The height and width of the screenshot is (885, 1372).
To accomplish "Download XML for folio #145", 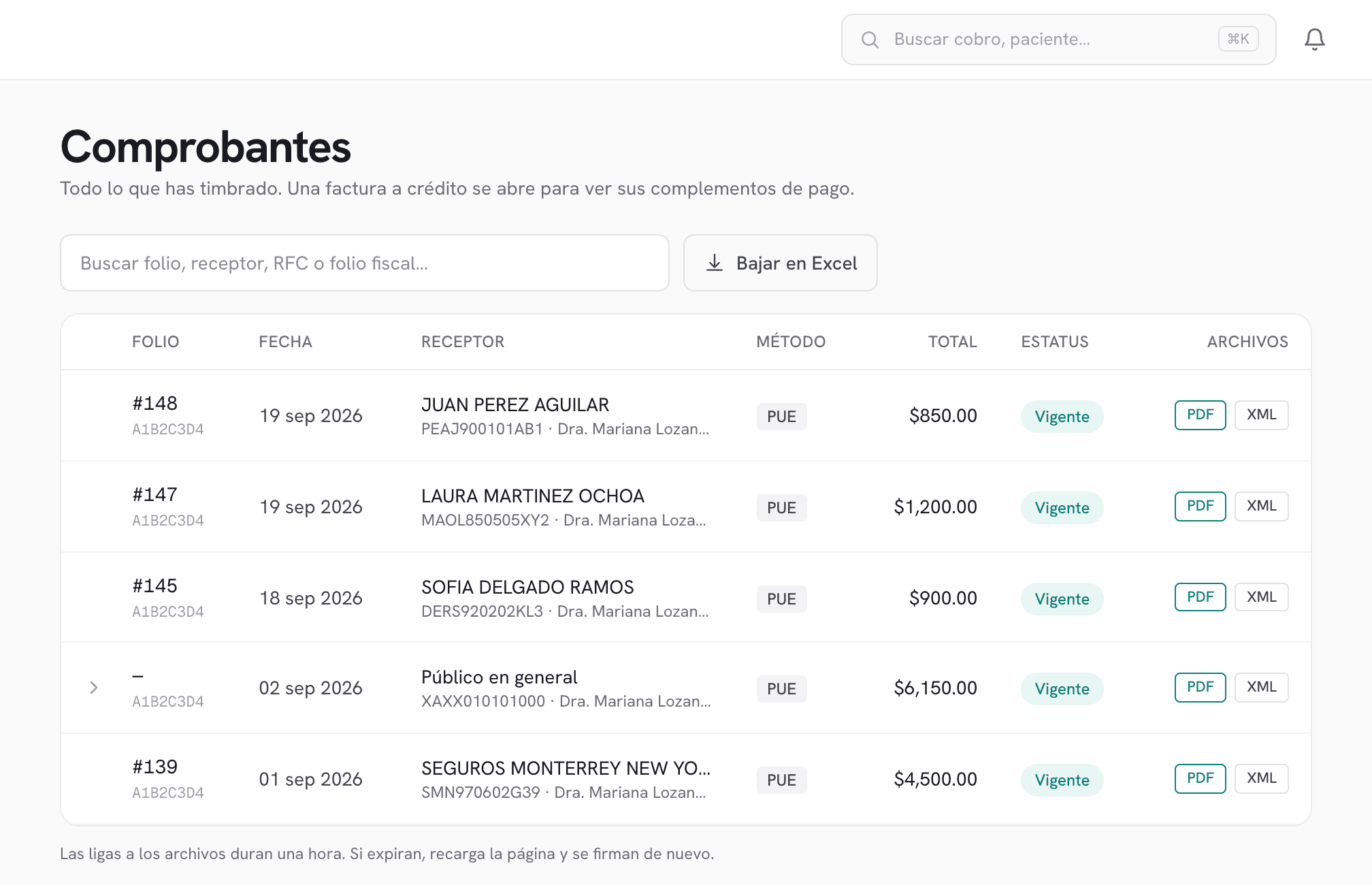I will pyautogui.click(x=1261, y=597).
